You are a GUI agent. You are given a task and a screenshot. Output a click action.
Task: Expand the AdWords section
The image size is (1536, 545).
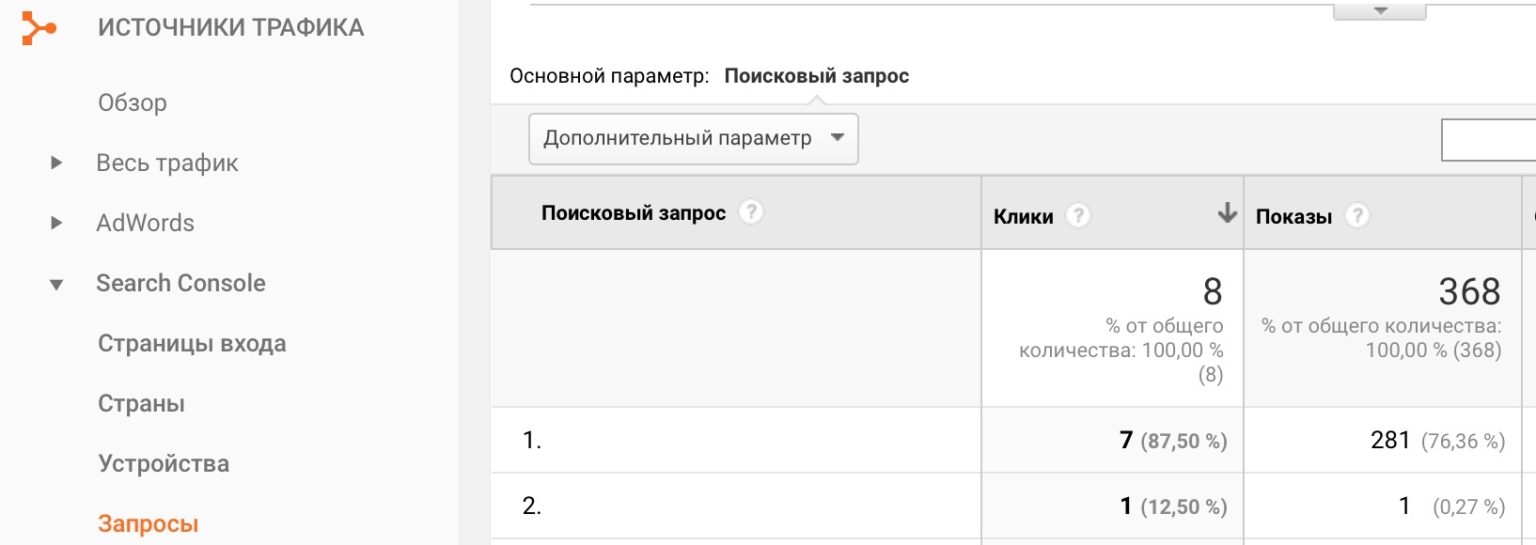[x=57, y=223]
